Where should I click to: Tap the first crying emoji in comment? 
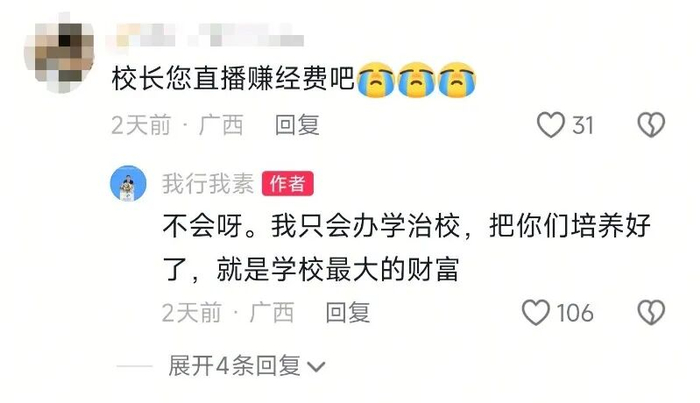376,80
